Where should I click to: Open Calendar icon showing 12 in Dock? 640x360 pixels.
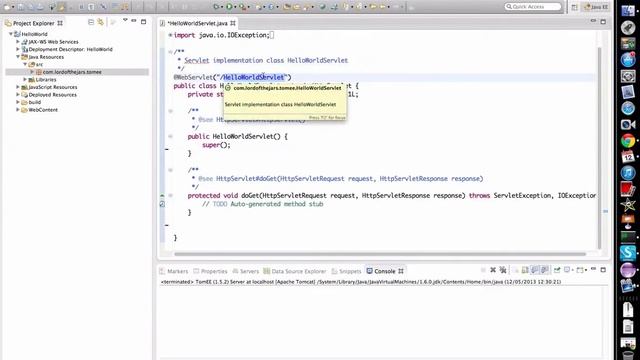click(x=628, y=157)
